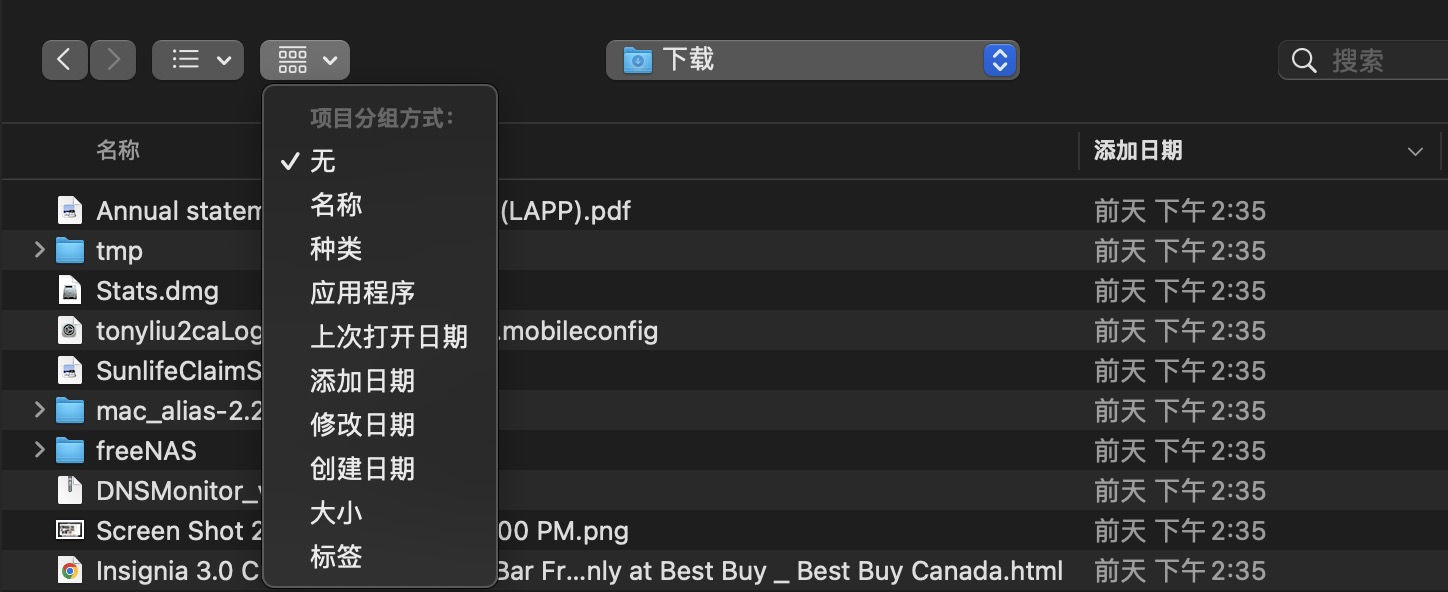The image size is (1448, 592).
Task: Go forward with the right arrow button
Action: tap(113, 60)
